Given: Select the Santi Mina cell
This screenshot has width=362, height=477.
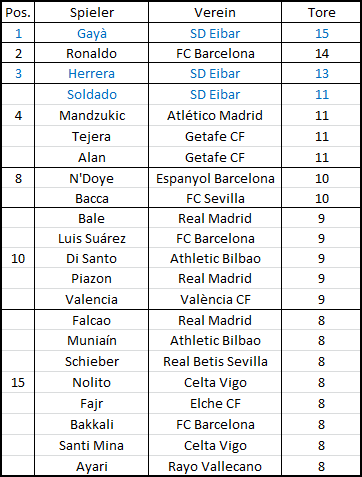Looking at the screenshot, I should click(92, 445).
